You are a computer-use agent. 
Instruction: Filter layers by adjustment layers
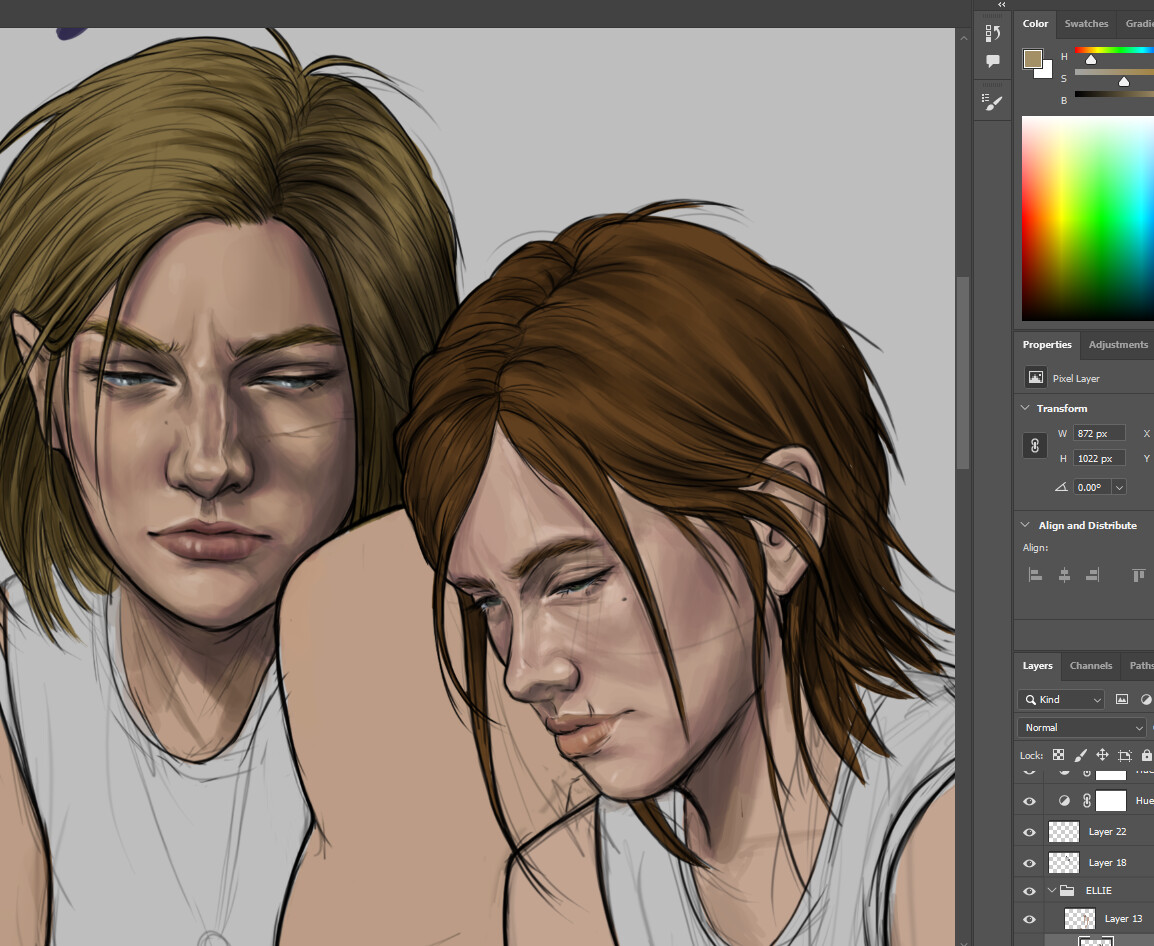coord(1146,699)
